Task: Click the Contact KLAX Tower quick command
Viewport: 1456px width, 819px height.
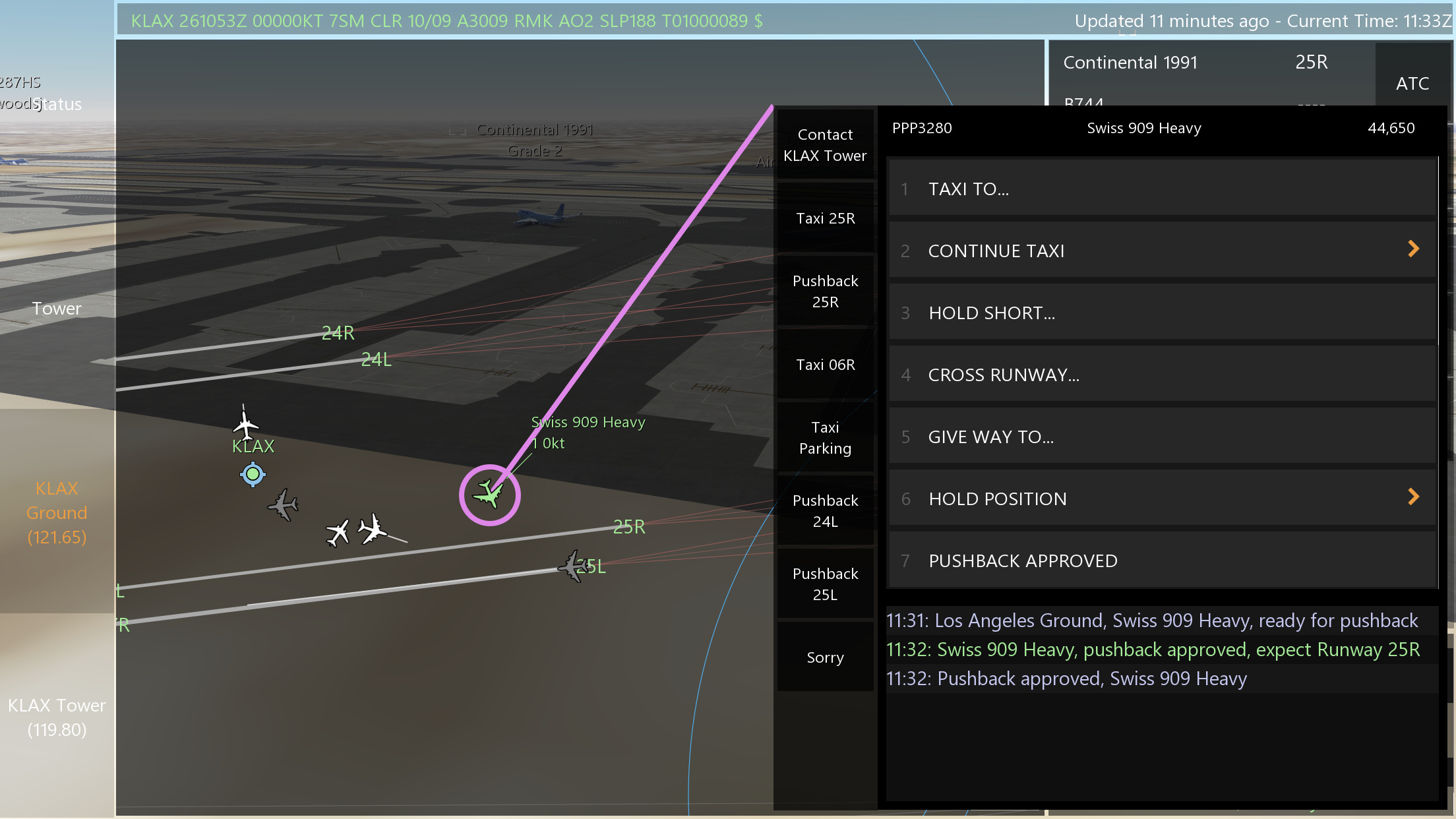Action: point(825,145)
